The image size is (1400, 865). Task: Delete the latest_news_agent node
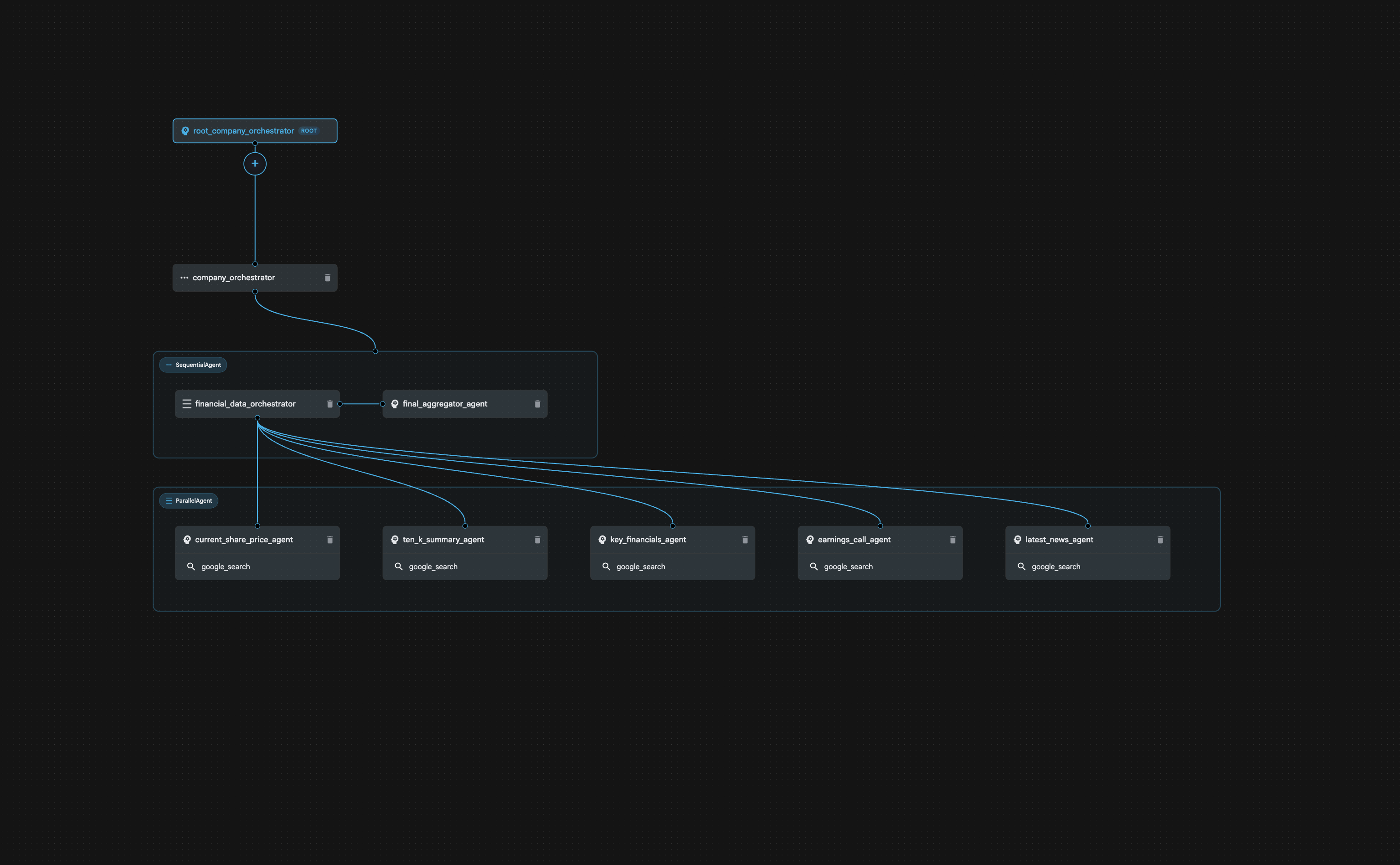(x=1160, y=540)
